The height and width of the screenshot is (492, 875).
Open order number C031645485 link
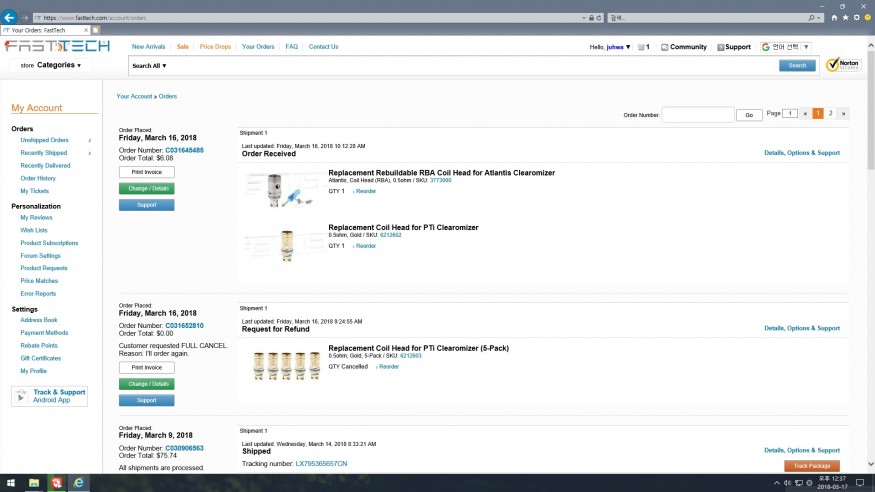pyautogui.click(x=184, y=150)
